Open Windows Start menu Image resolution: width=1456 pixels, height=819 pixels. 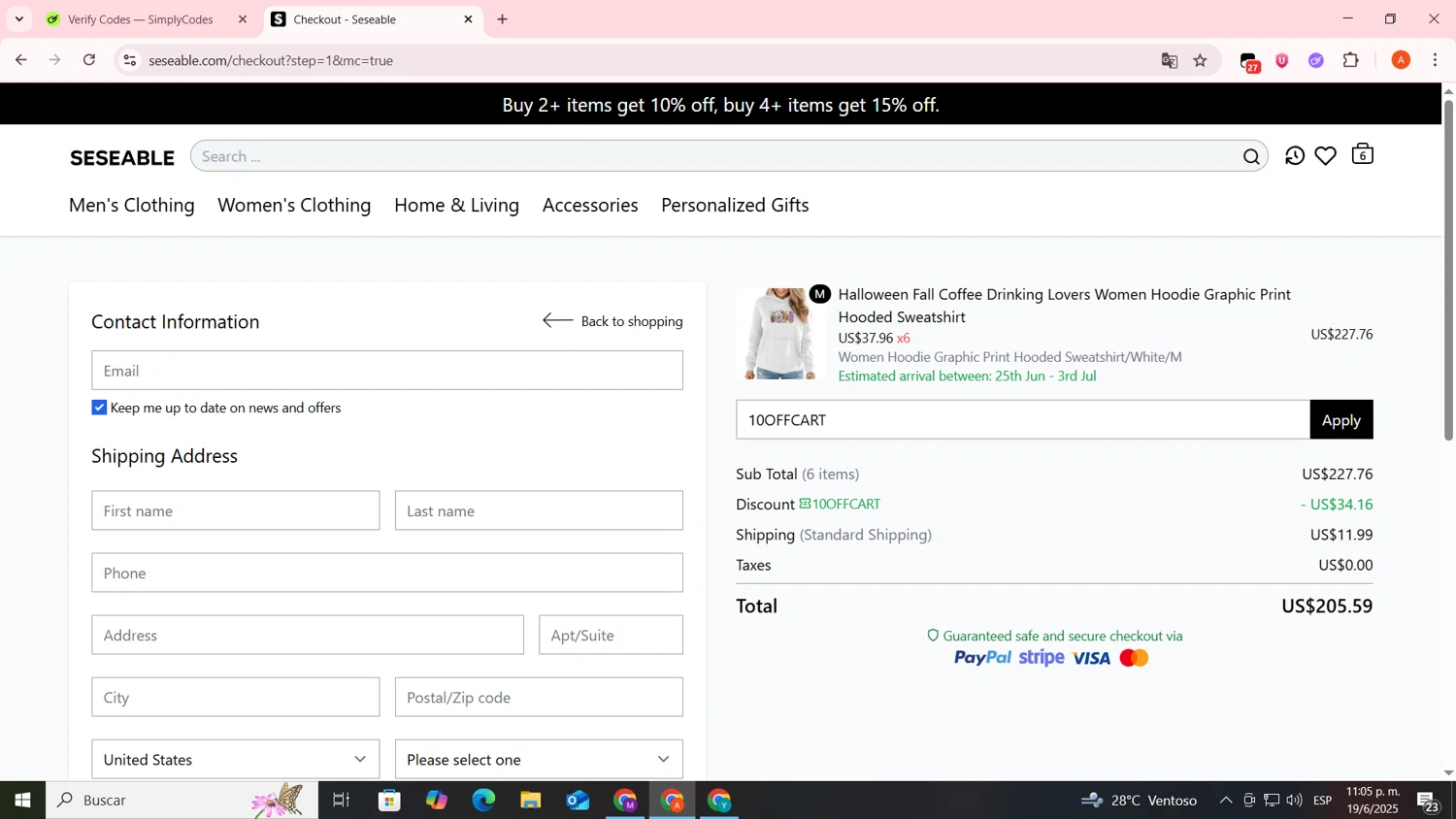click(22, 801)
